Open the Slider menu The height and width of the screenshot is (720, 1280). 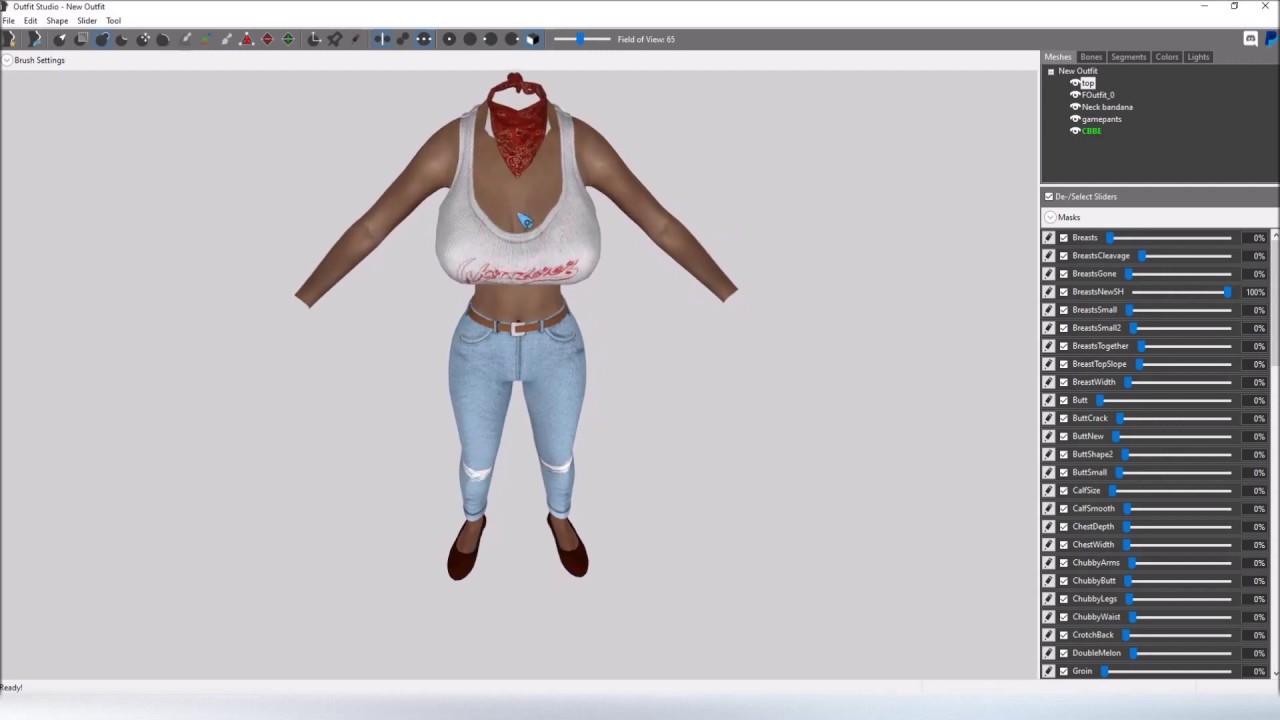87,21
